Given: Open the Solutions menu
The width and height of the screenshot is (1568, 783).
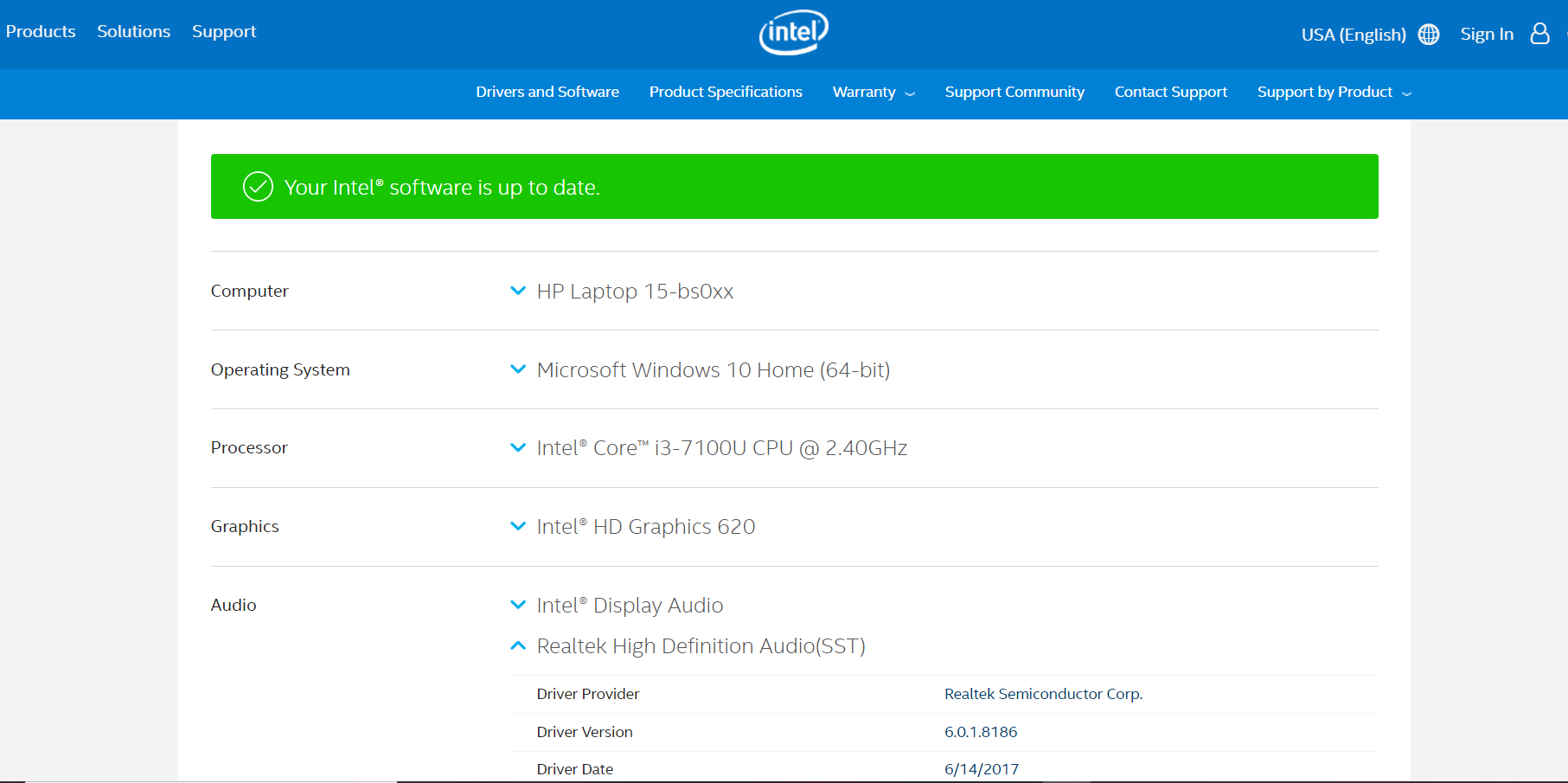Looking at the screenshot, I should (x=133, y=32).
